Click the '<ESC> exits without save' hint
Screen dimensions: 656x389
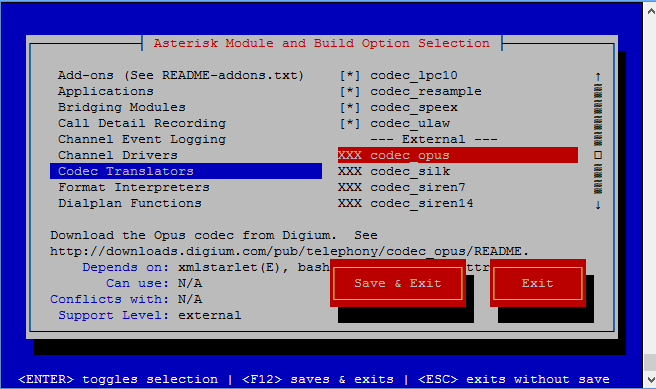pos(514,379)
